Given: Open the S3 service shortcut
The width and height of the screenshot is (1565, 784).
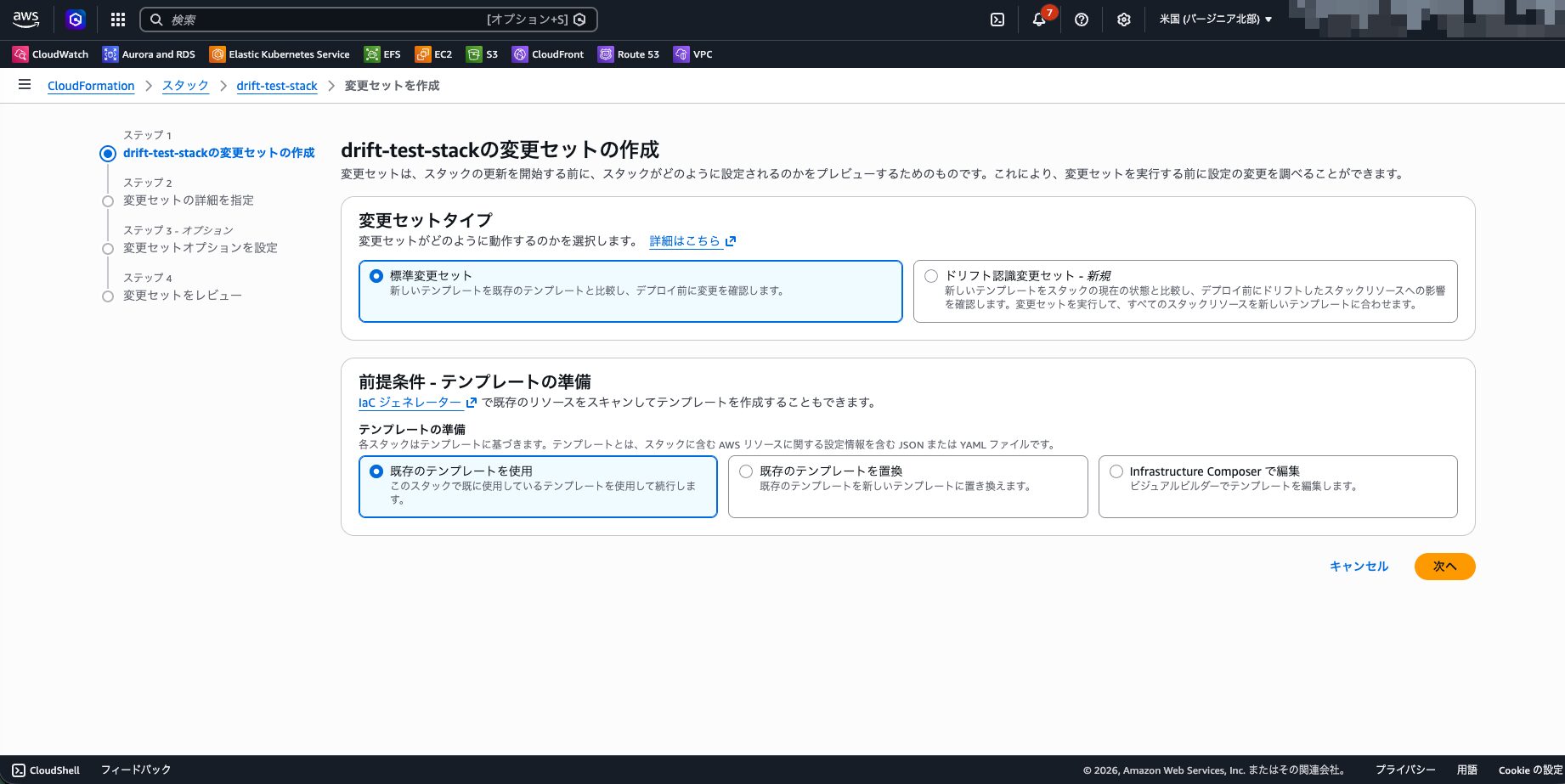Looking at the screenshot, I should [x=482, y=54].
